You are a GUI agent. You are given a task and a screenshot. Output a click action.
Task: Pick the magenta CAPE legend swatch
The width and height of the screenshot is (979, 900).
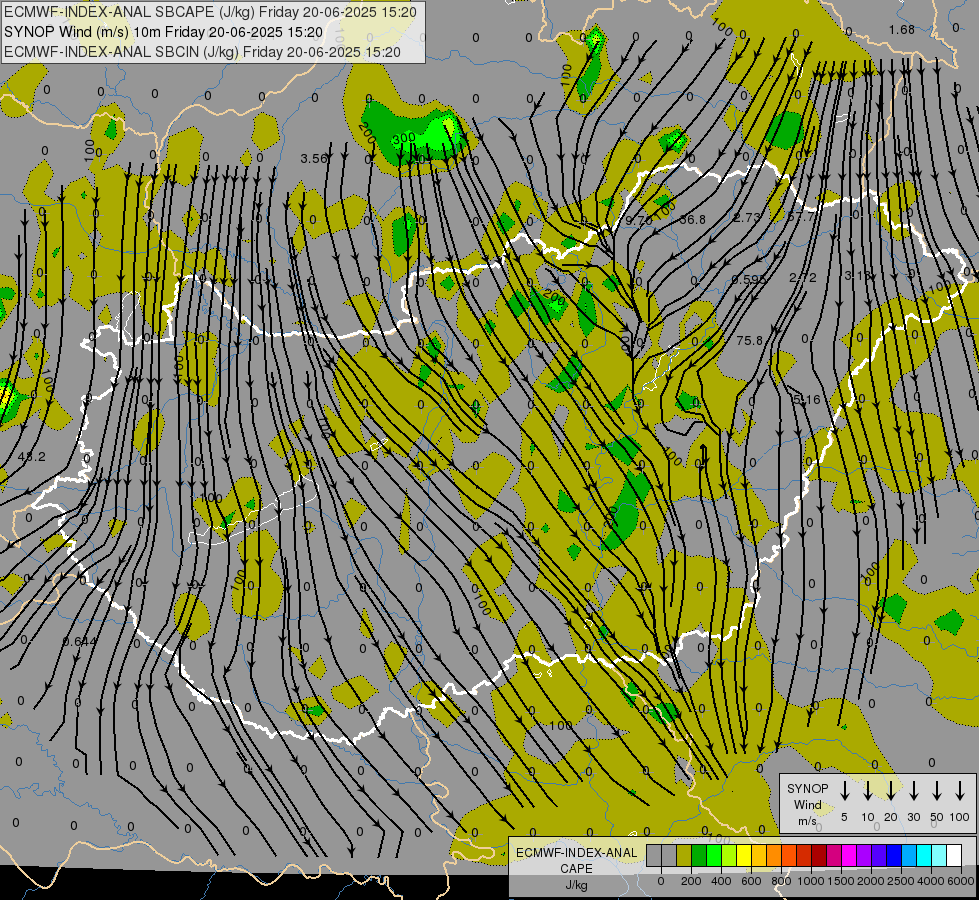pyautogui.click(x=849, y=855)
